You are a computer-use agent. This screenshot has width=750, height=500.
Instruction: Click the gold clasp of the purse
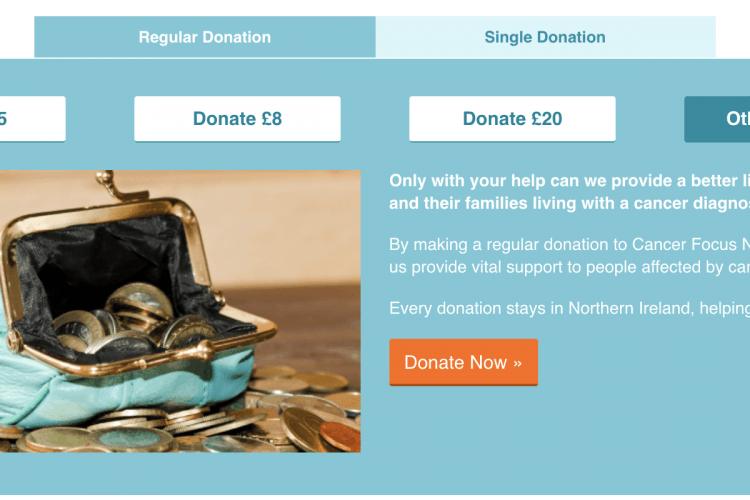[x=111, y=186]
